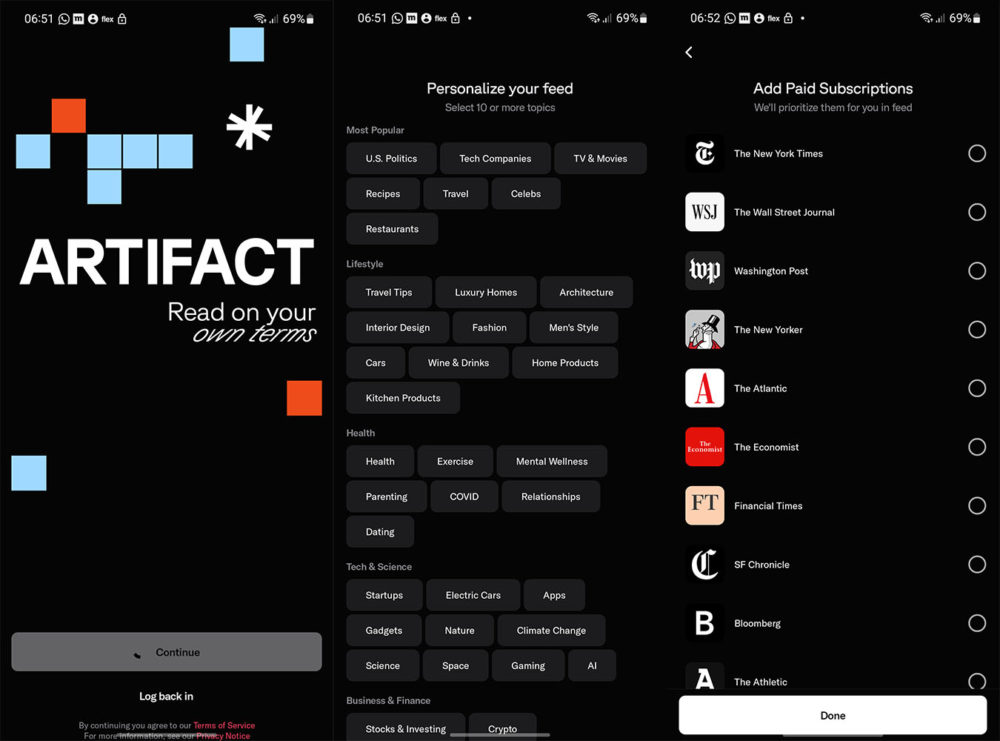Tap the Gadgets chip
The width and height of the screenshot is (1000, 741).
(x=383, y=631)
